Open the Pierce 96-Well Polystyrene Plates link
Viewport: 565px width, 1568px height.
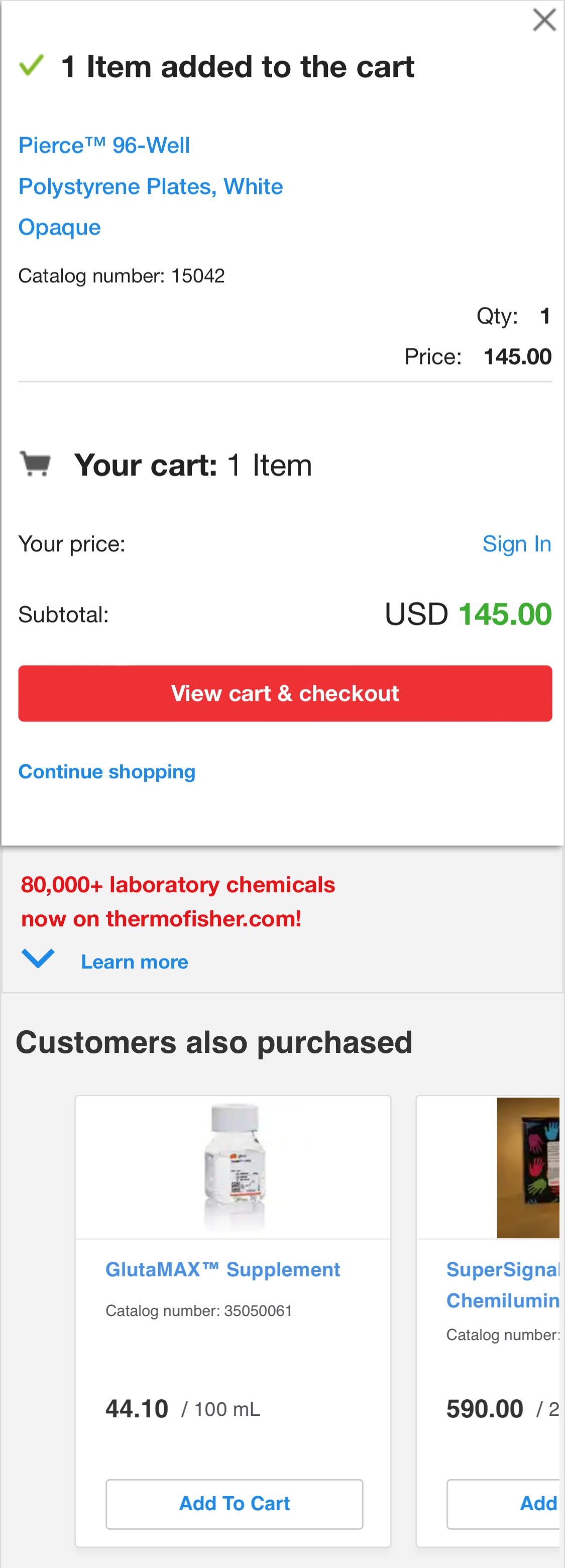point(150,186)
